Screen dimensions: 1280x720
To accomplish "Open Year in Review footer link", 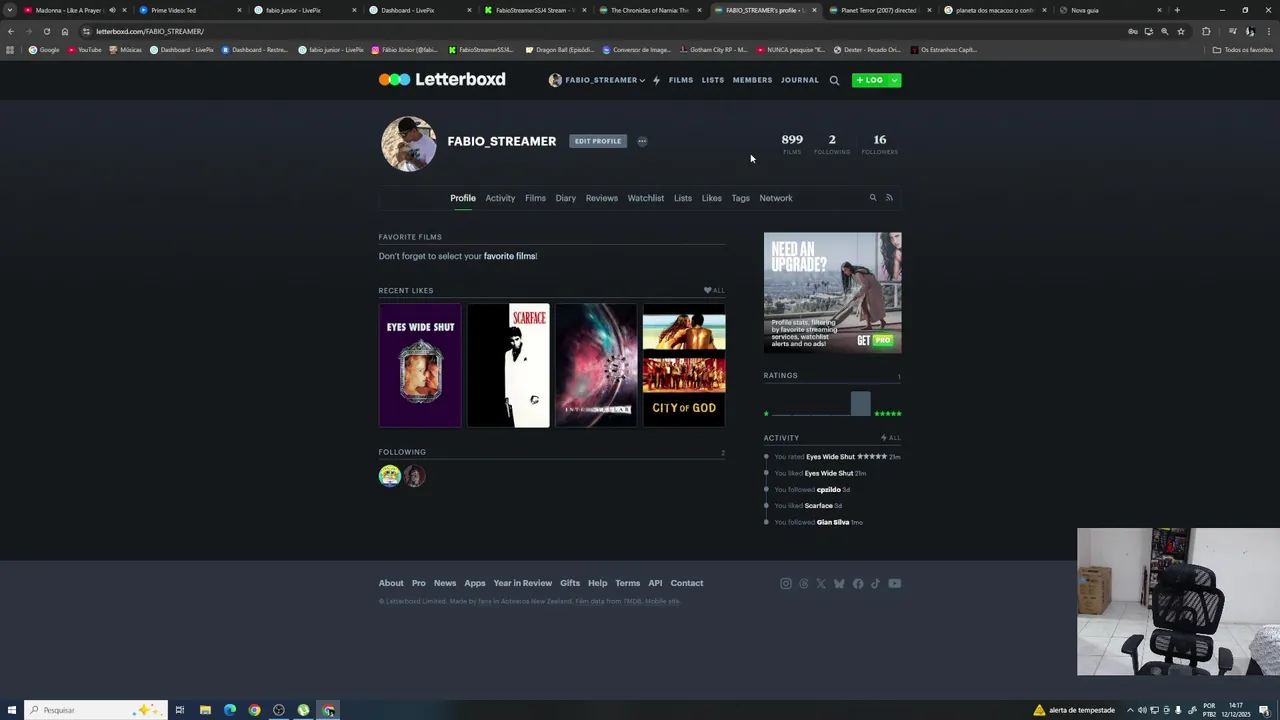I will pos(523,583).
